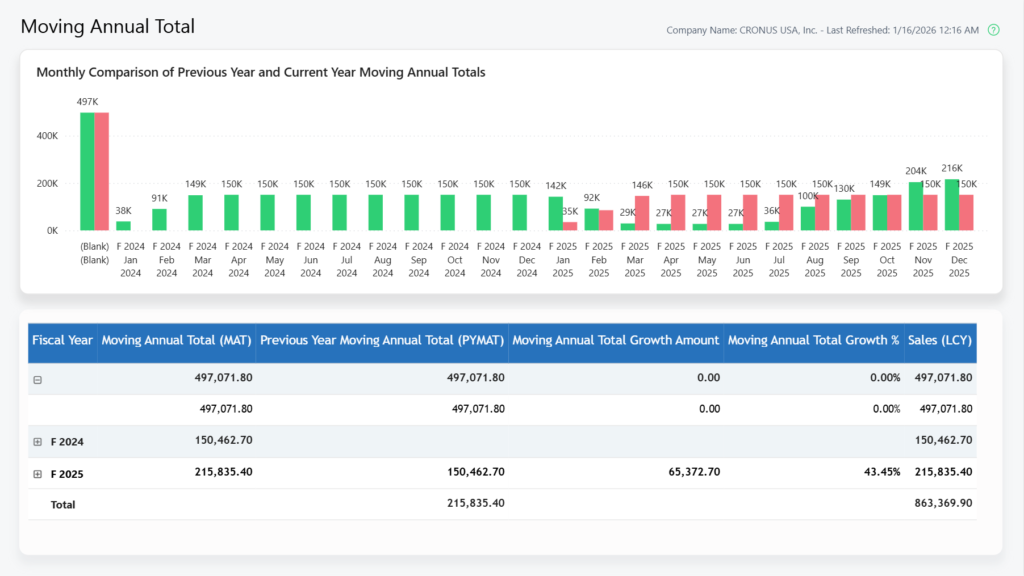Select the green bar for Jan 2024
Screen dimensions: 1024x576
click(x=123, y=225)
